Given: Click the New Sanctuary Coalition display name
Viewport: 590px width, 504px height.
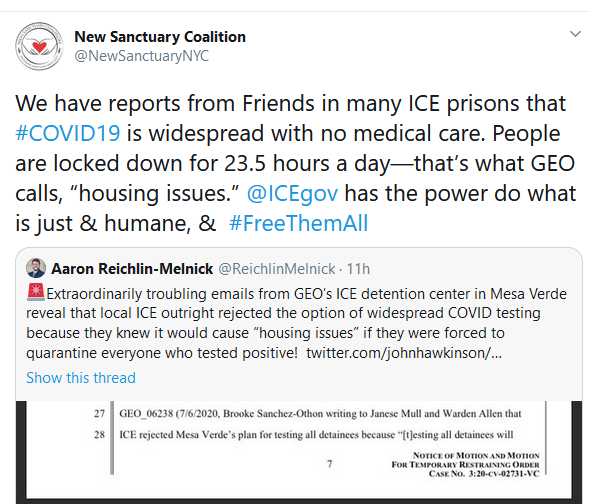Looking at the screenshot, I should [160, 37].
